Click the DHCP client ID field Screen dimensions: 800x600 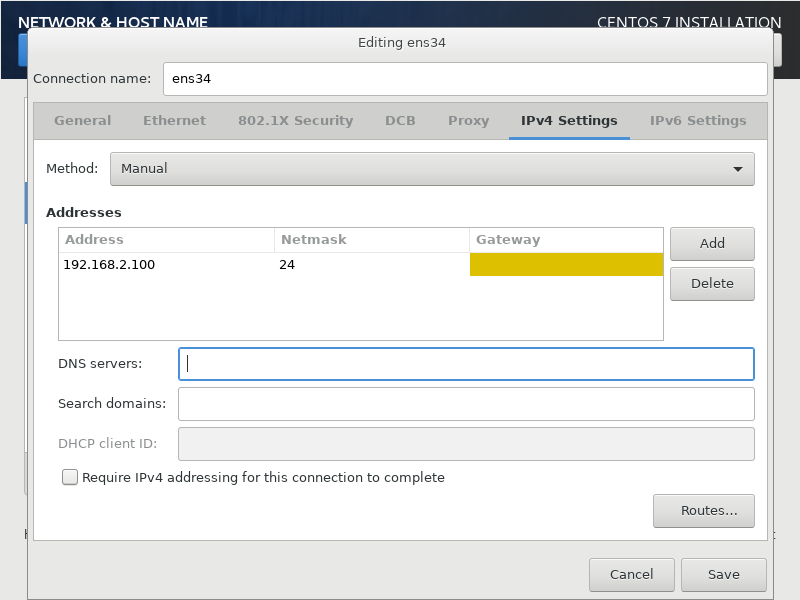[466, 444]
